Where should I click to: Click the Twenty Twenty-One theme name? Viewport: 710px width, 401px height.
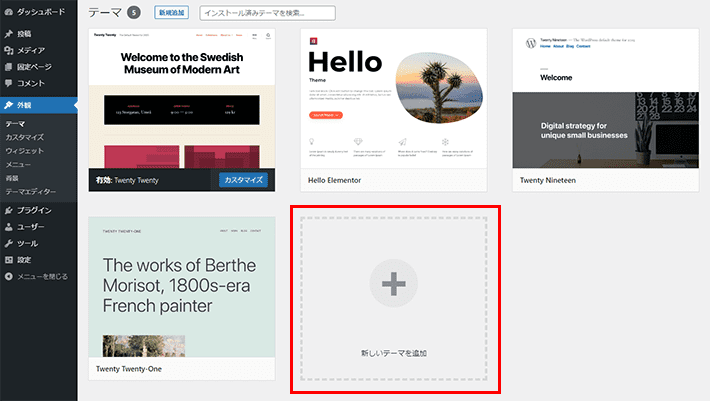pyautogui.click(x=129, y=369)
